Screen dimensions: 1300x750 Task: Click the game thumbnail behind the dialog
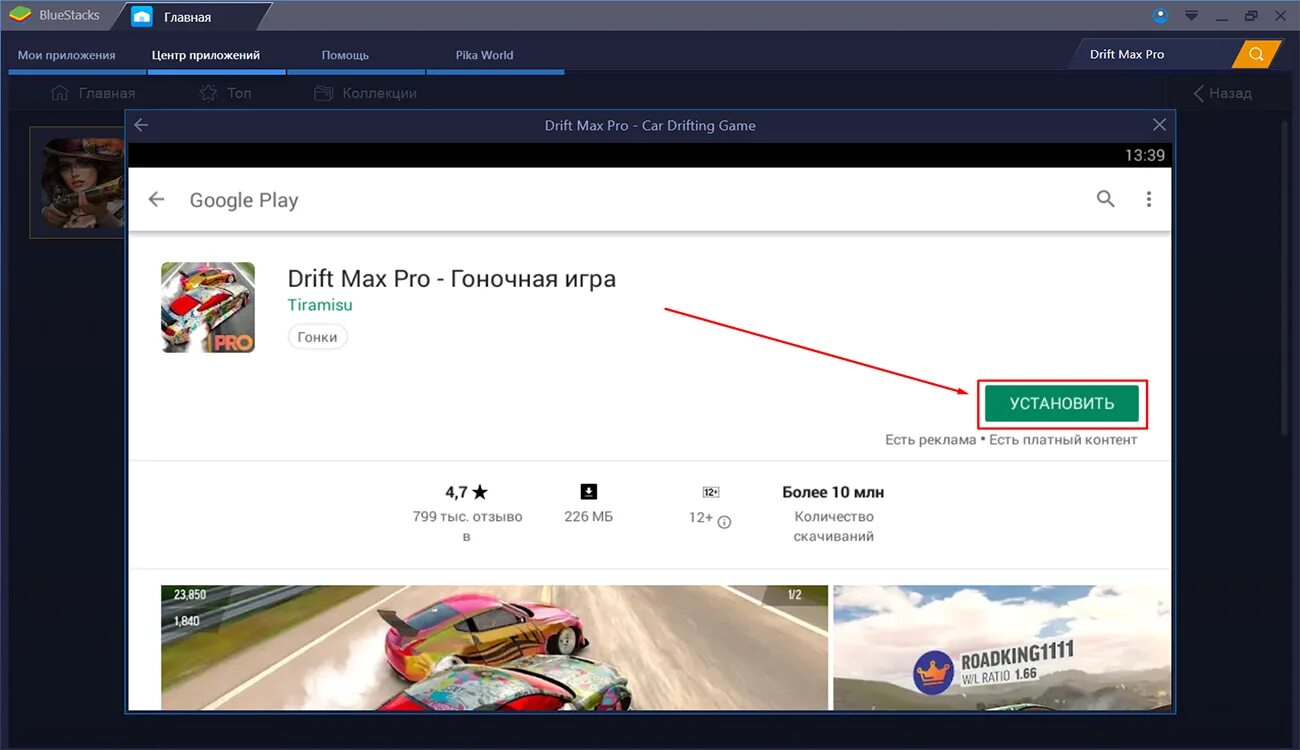[77, 182]
